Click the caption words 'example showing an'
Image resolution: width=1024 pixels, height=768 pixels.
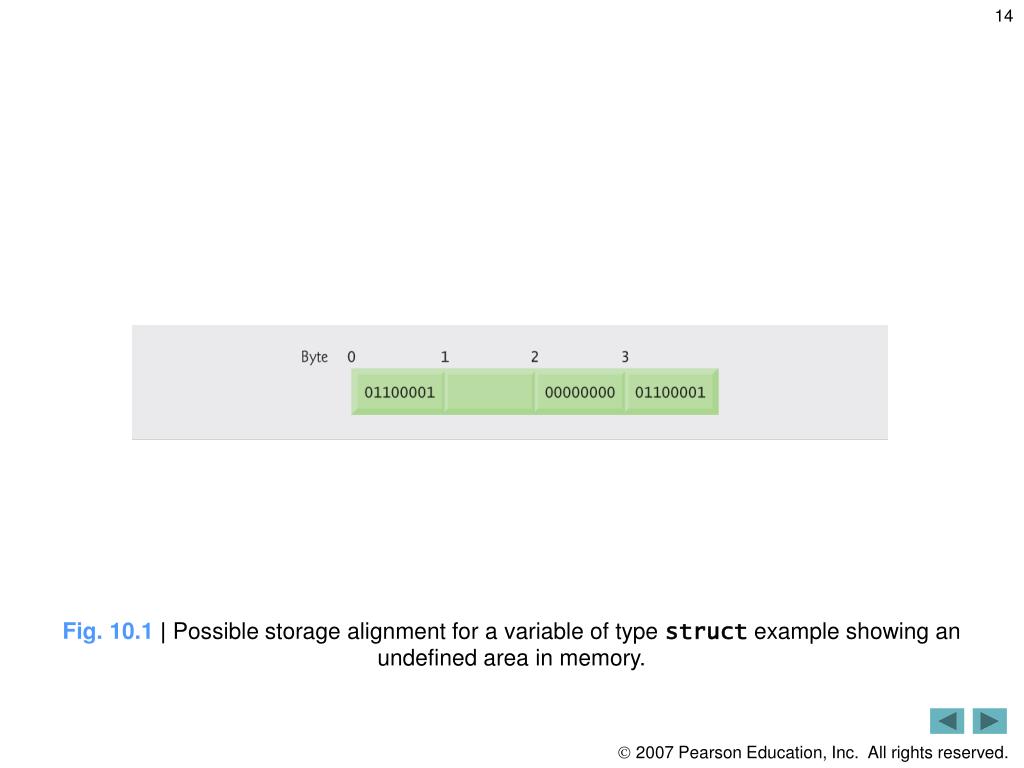[x=857, y=632]
